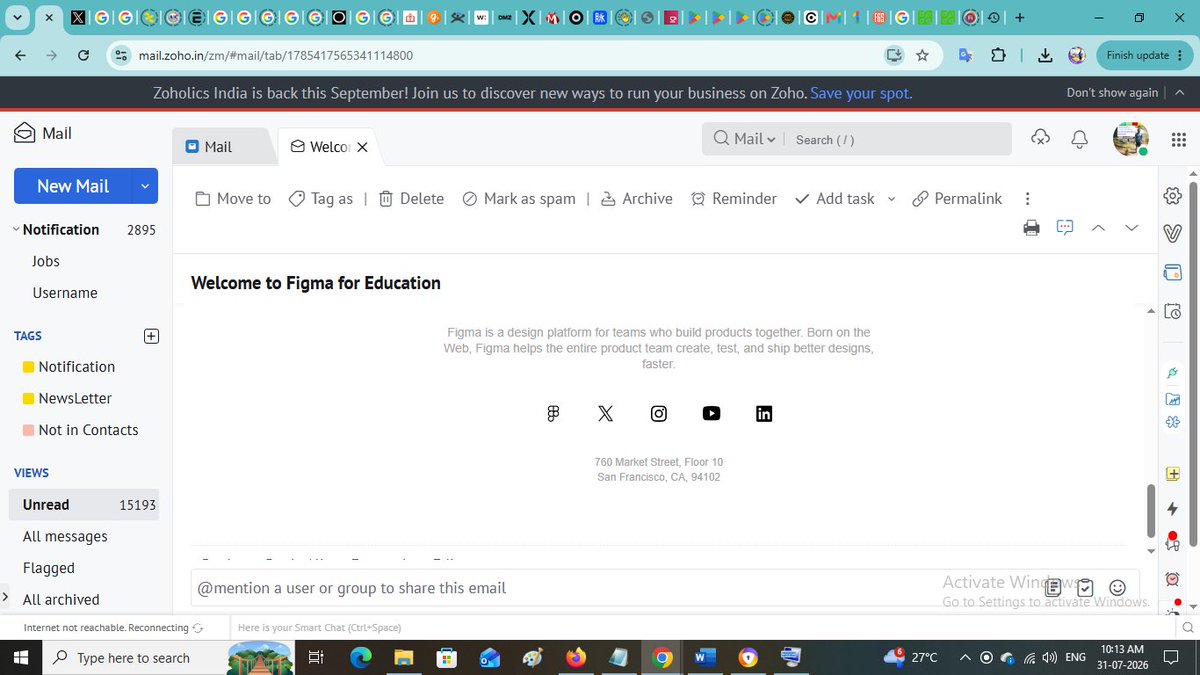Click the New Mail button

(73, 186)
